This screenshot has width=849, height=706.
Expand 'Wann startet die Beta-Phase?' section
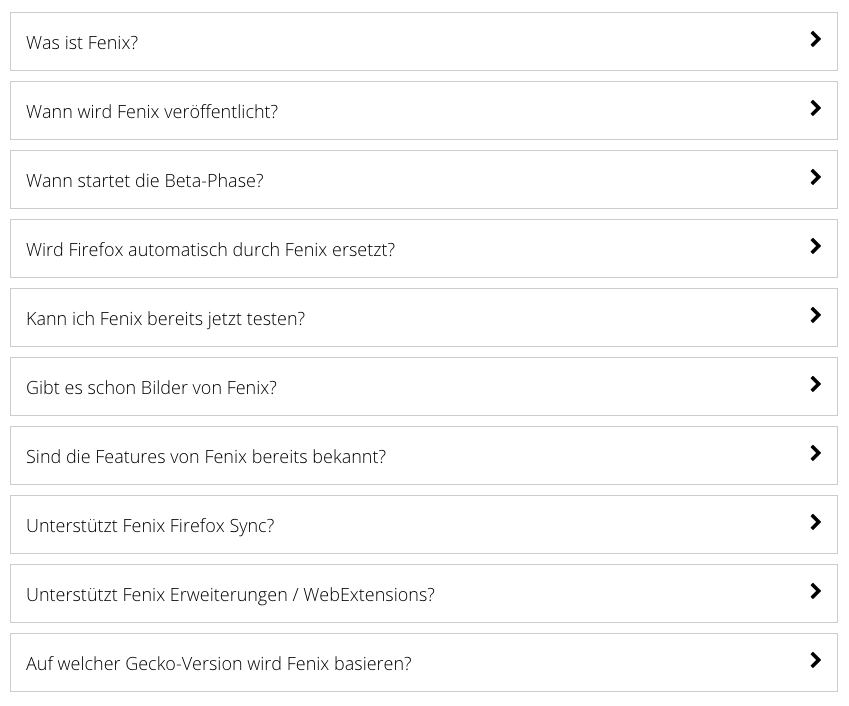[145, 180]
